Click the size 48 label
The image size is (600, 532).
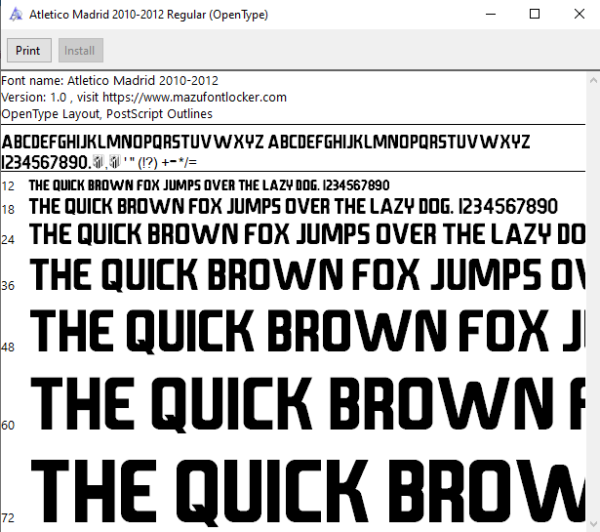(x=8, y=347)
